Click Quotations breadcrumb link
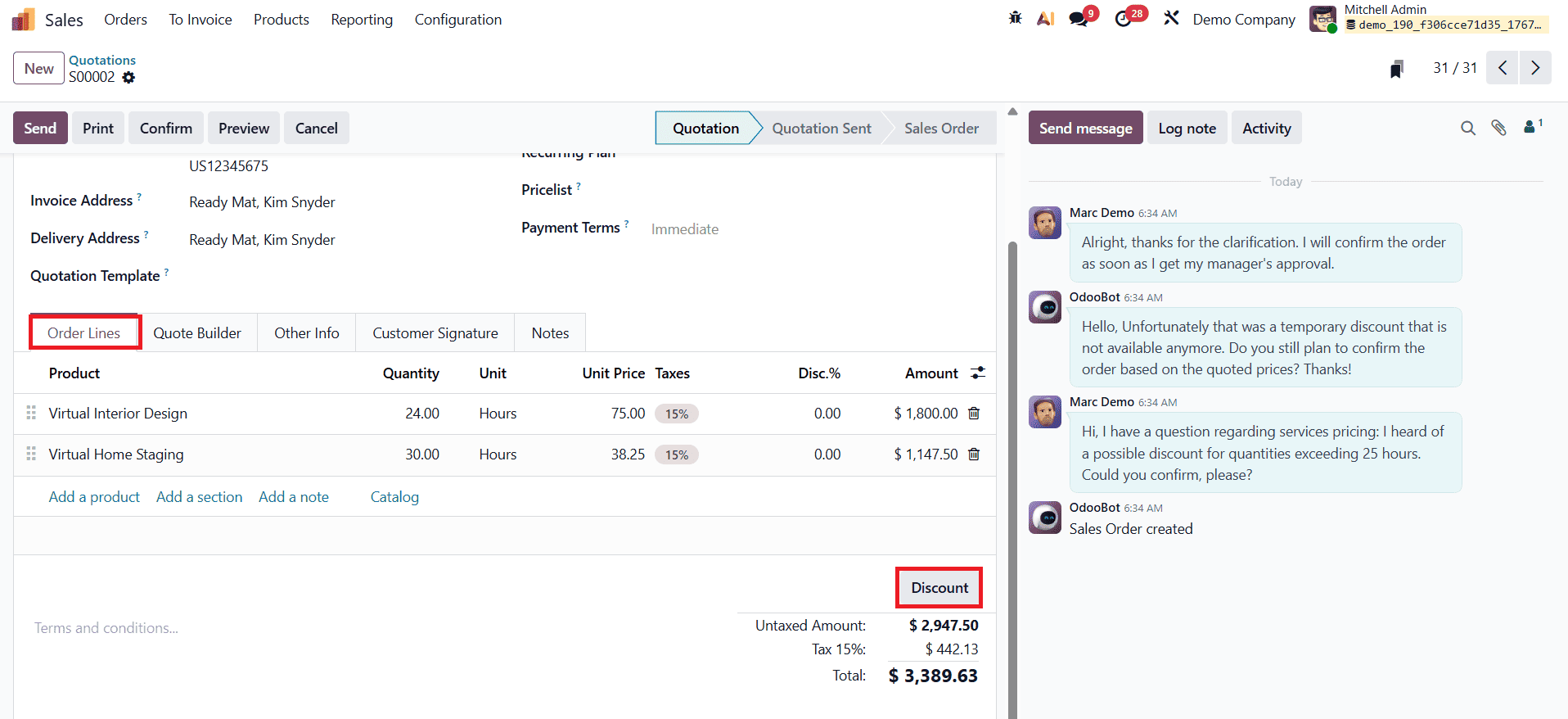The height and width of the screenshot is (719, 1568). click(102, 60)
